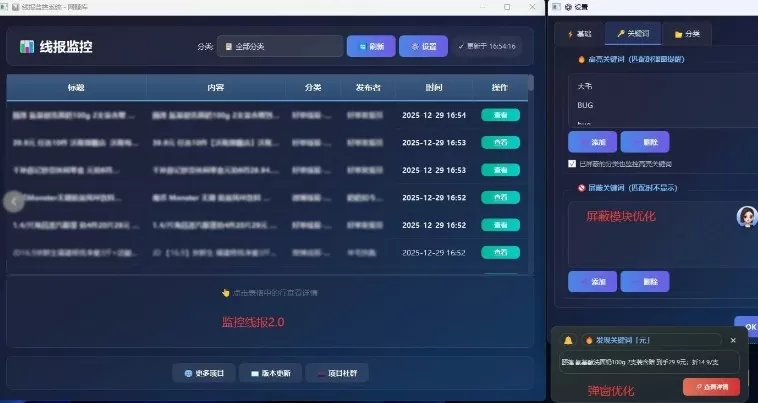This screenshot has width=758, height=403.
Task: Click the 发布者 column header
Action: (368, 87)
